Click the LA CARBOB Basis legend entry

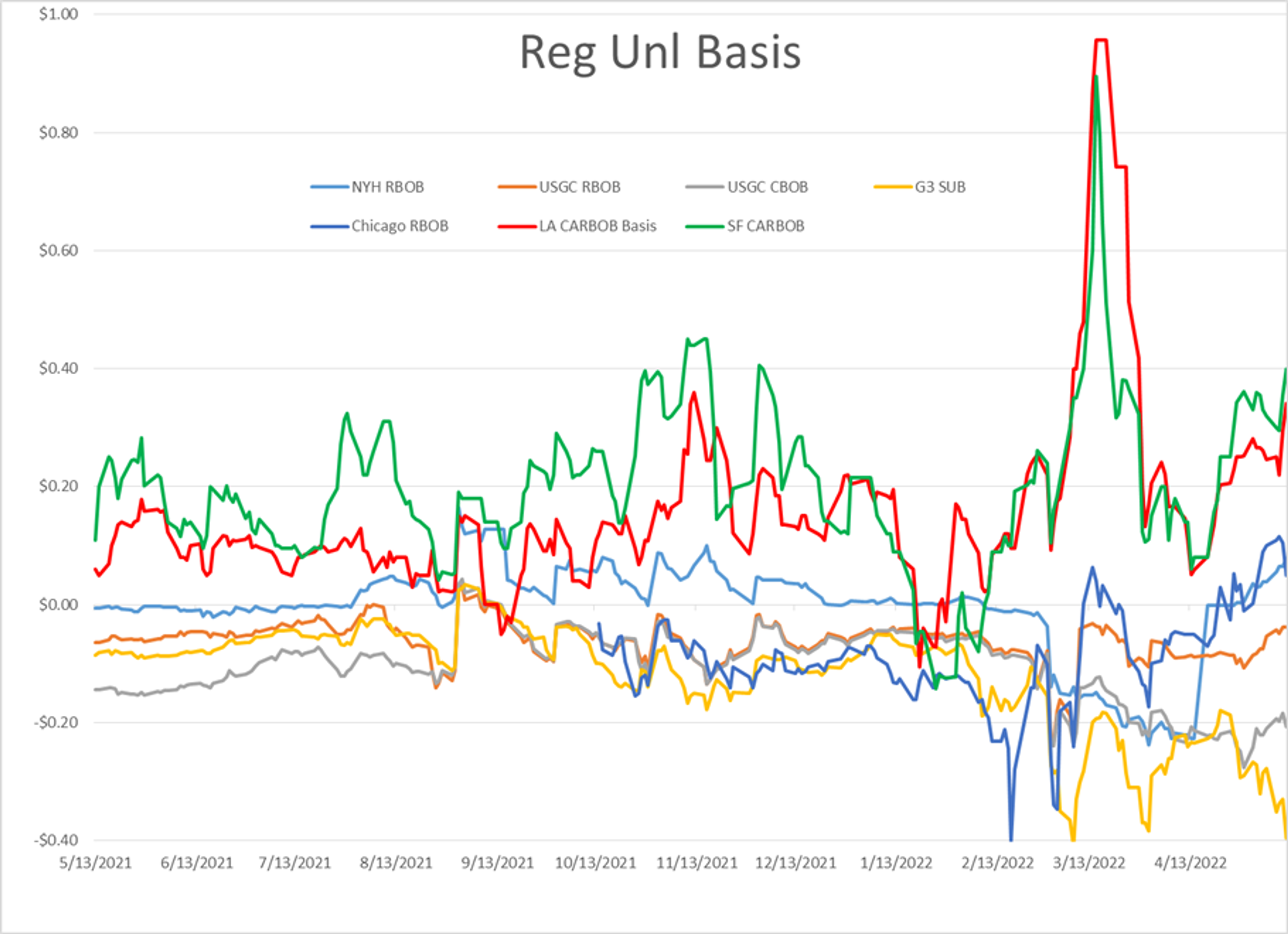coord(577,226)
